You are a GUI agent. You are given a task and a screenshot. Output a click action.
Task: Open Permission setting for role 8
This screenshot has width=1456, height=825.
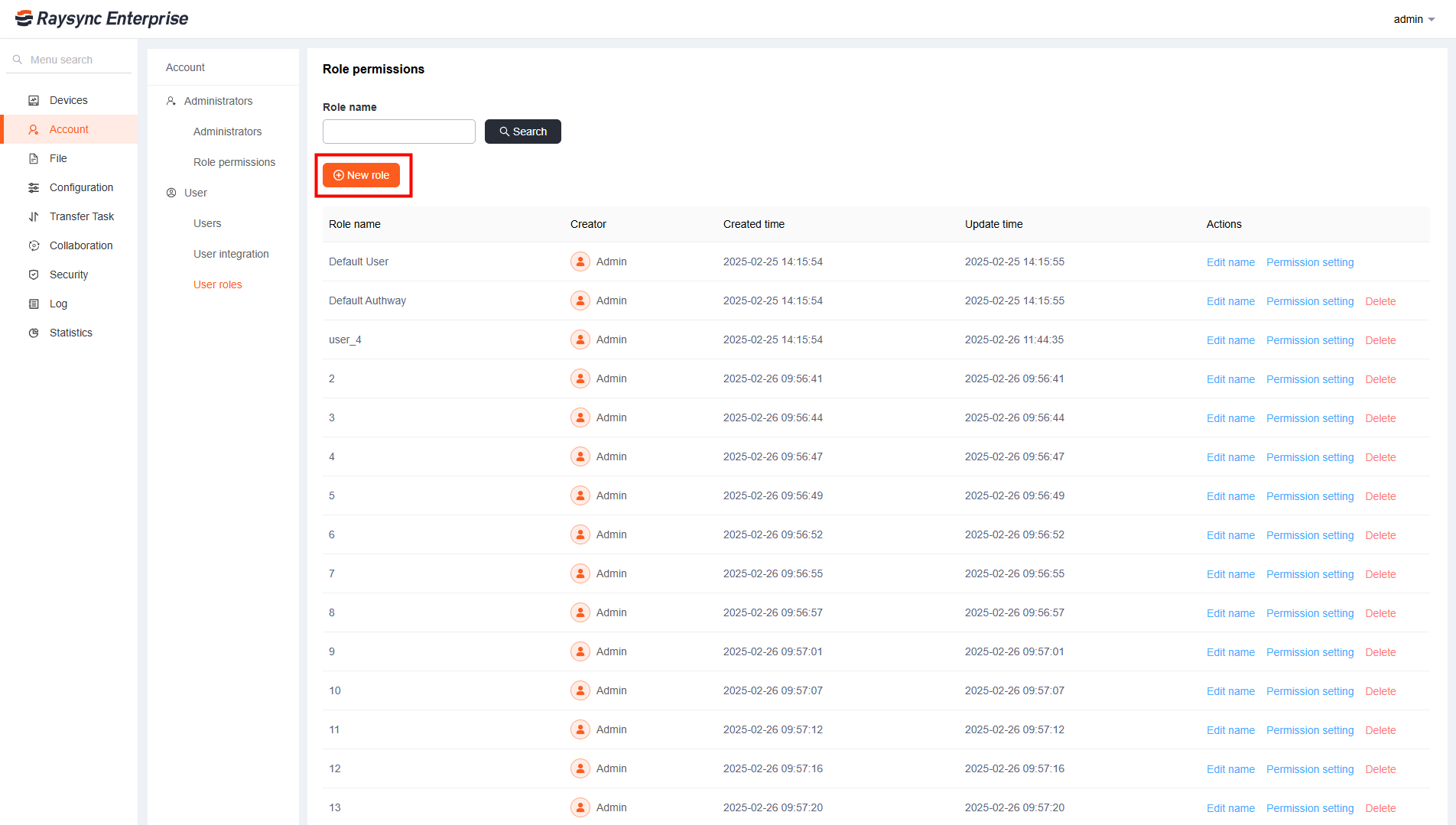point(1310,613)
